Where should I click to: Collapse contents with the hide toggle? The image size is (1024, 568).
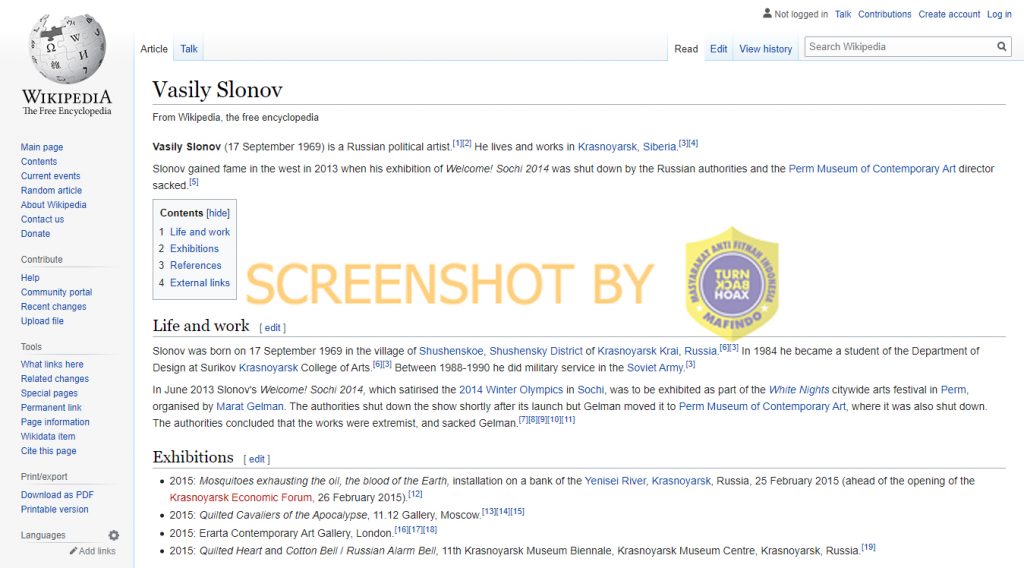point(218,213)
